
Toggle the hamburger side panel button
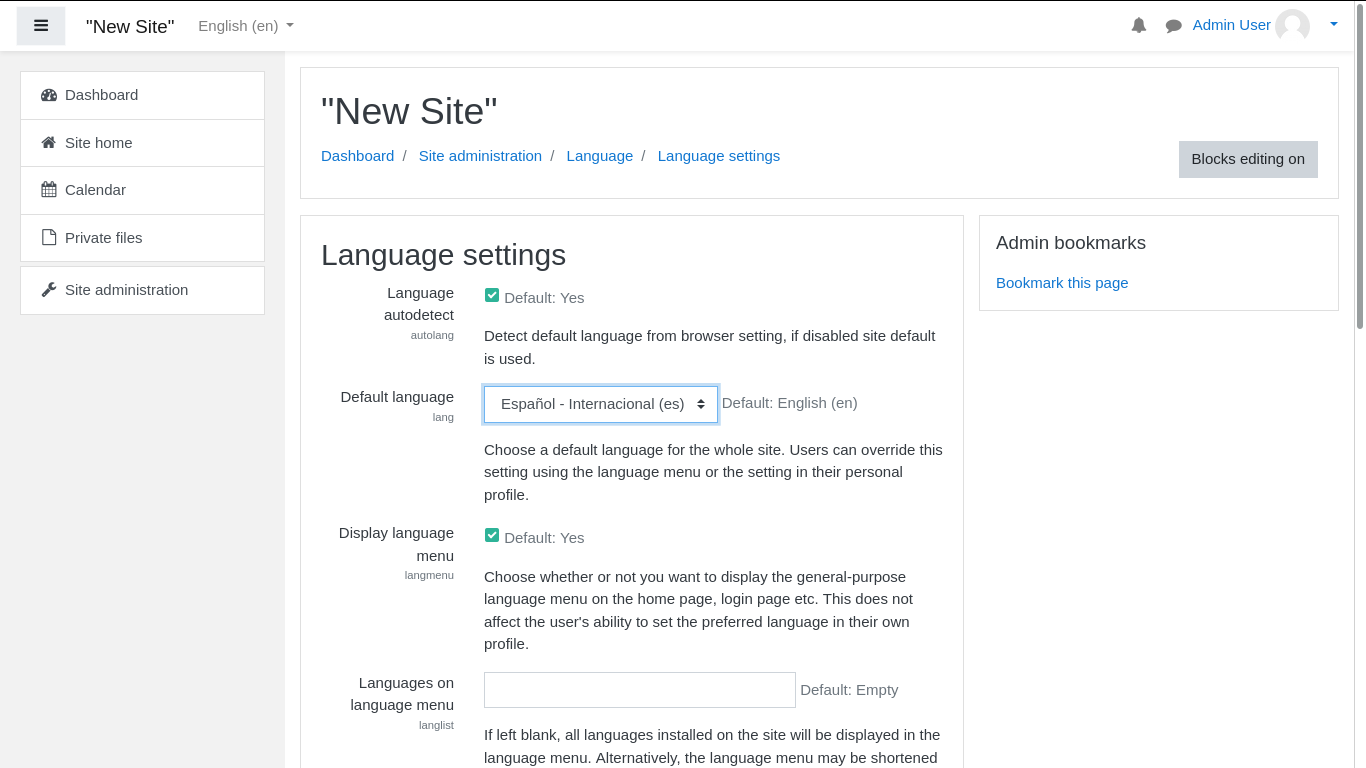pos(41,26)
